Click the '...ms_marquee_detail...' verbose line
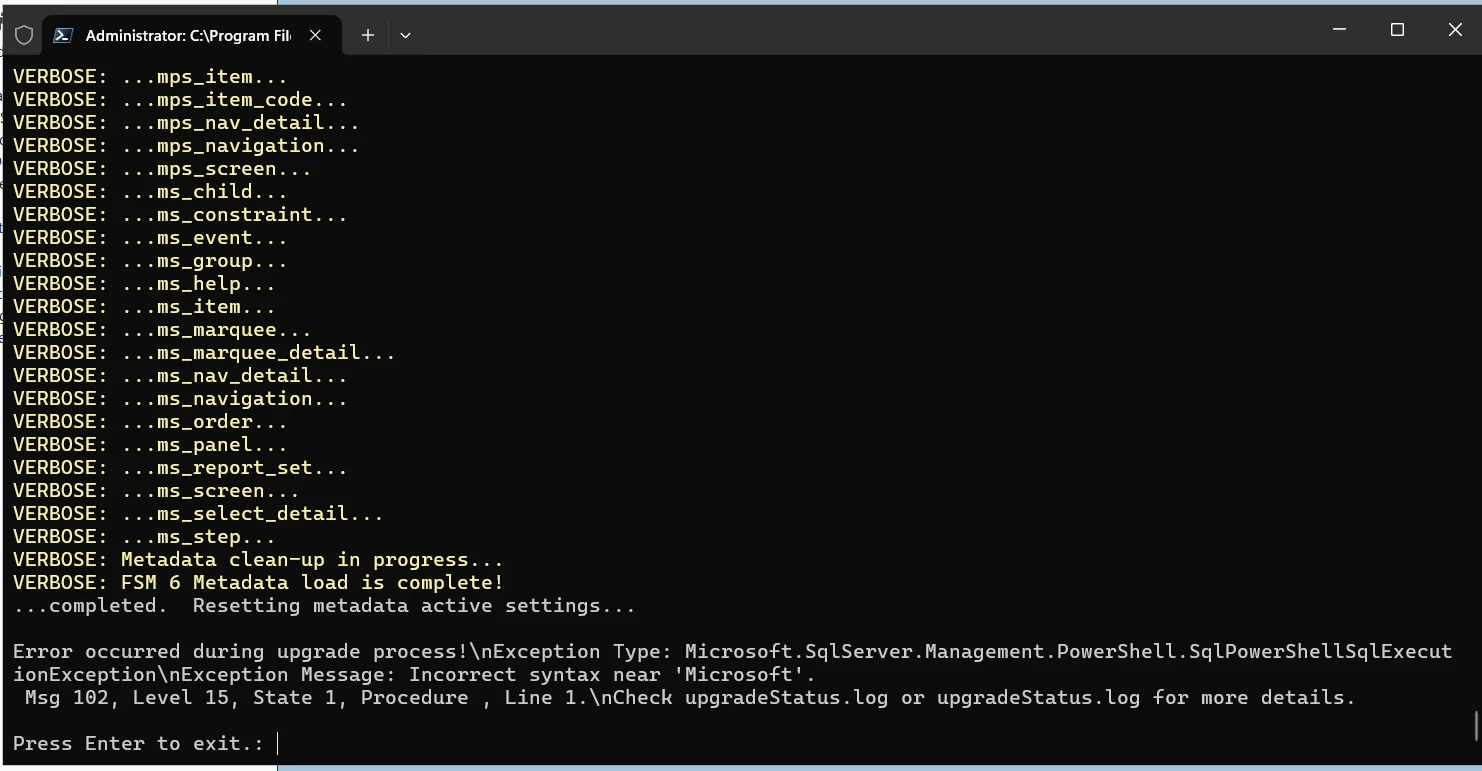The height and width of the screenshot is (771, 1482). [258, 352]
